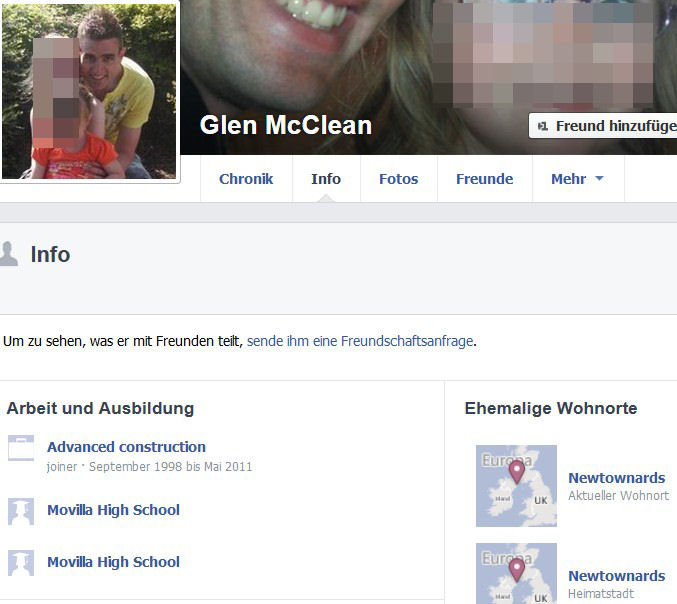
Task: Click the first Movilla High School graduation icon
Action: 21,511
